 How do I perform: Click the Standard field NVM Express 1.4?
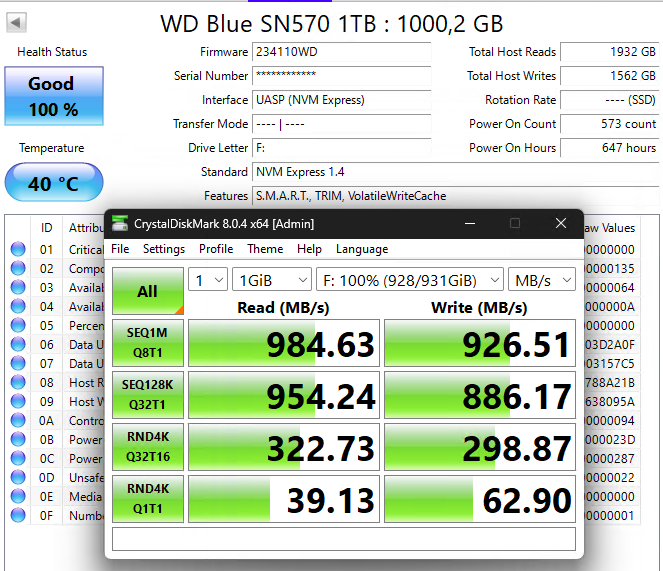point(455,172)
